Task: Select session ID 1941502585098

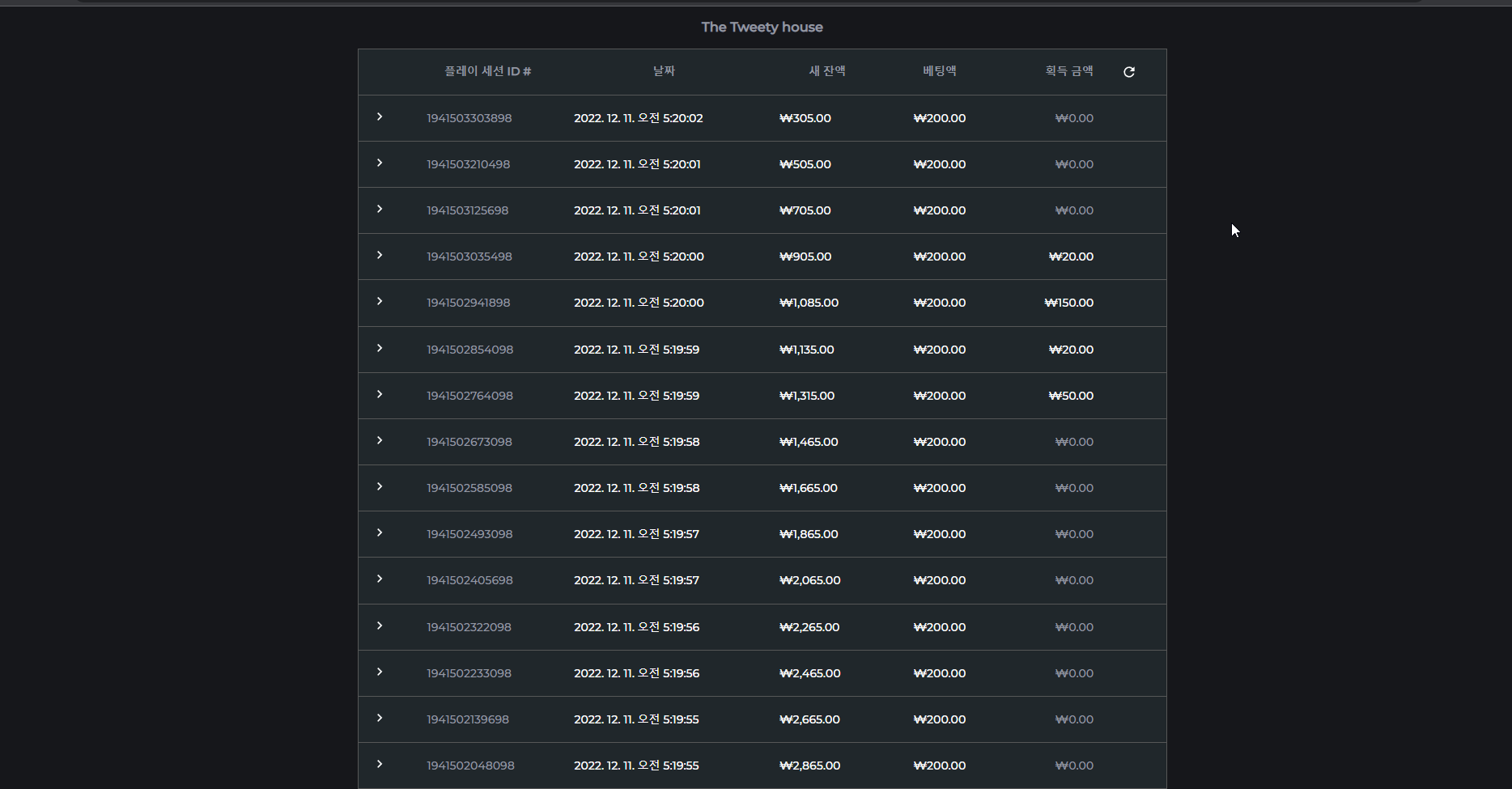Action: point(469,488)
